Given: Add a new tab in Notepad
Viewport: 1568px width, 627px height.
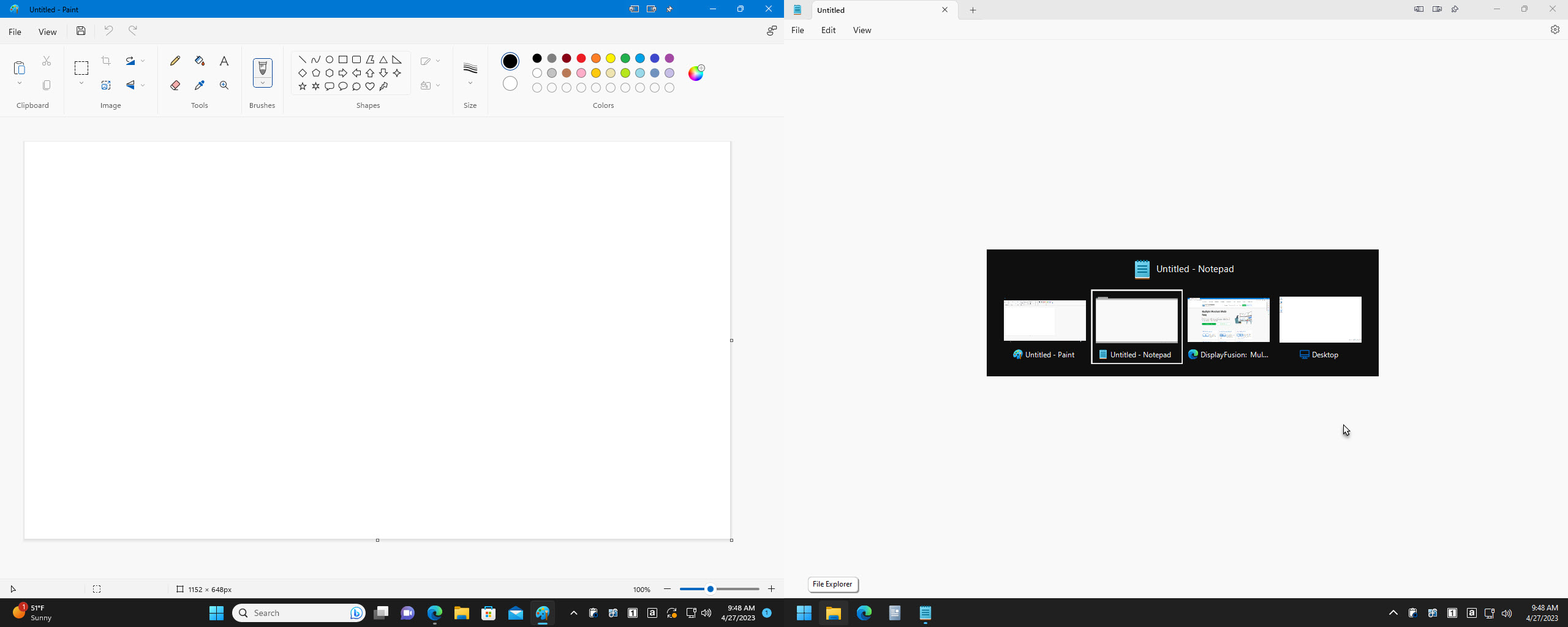Looking at the screenshot, I should coord(973,10).
